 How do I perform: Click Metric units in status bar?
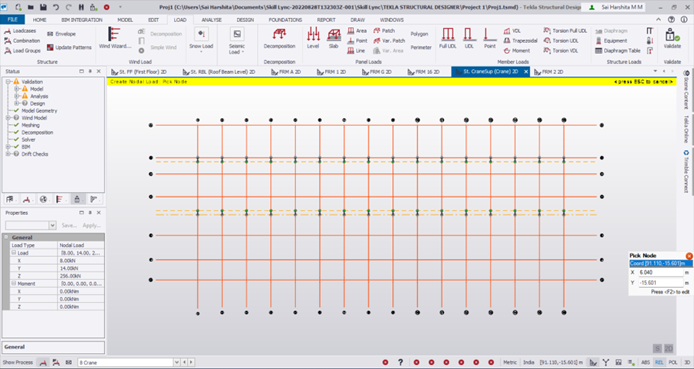510,362
